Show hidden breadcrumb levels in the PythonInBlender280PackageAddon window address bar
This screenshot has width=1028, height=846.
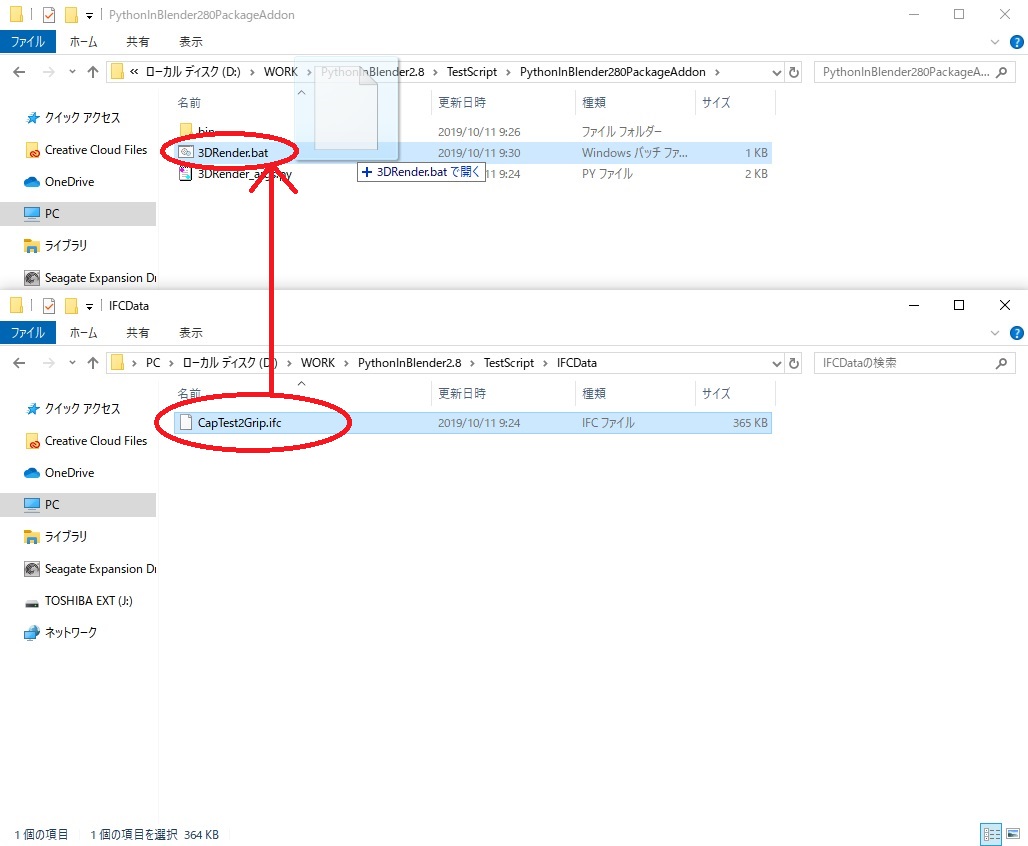(134, 72)
